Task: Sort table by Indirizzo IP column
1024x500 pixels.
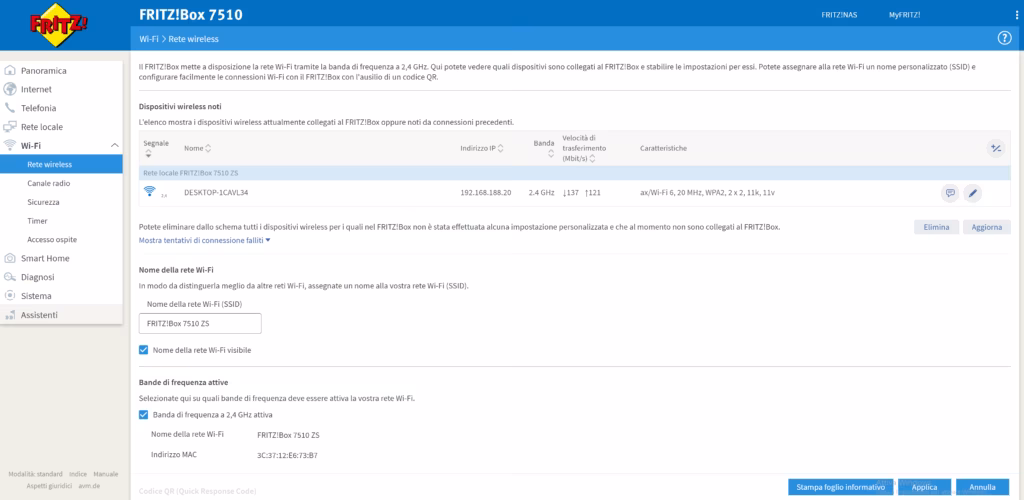Action: [500, 148]
